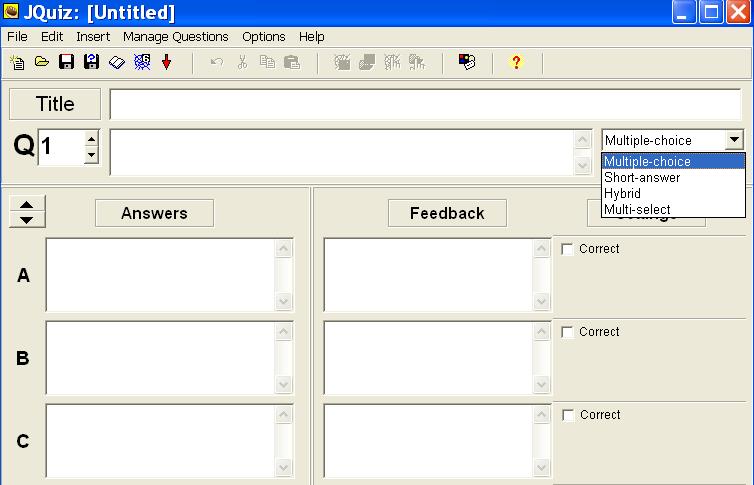Click the Cut scissors icon

coord(242,62)
